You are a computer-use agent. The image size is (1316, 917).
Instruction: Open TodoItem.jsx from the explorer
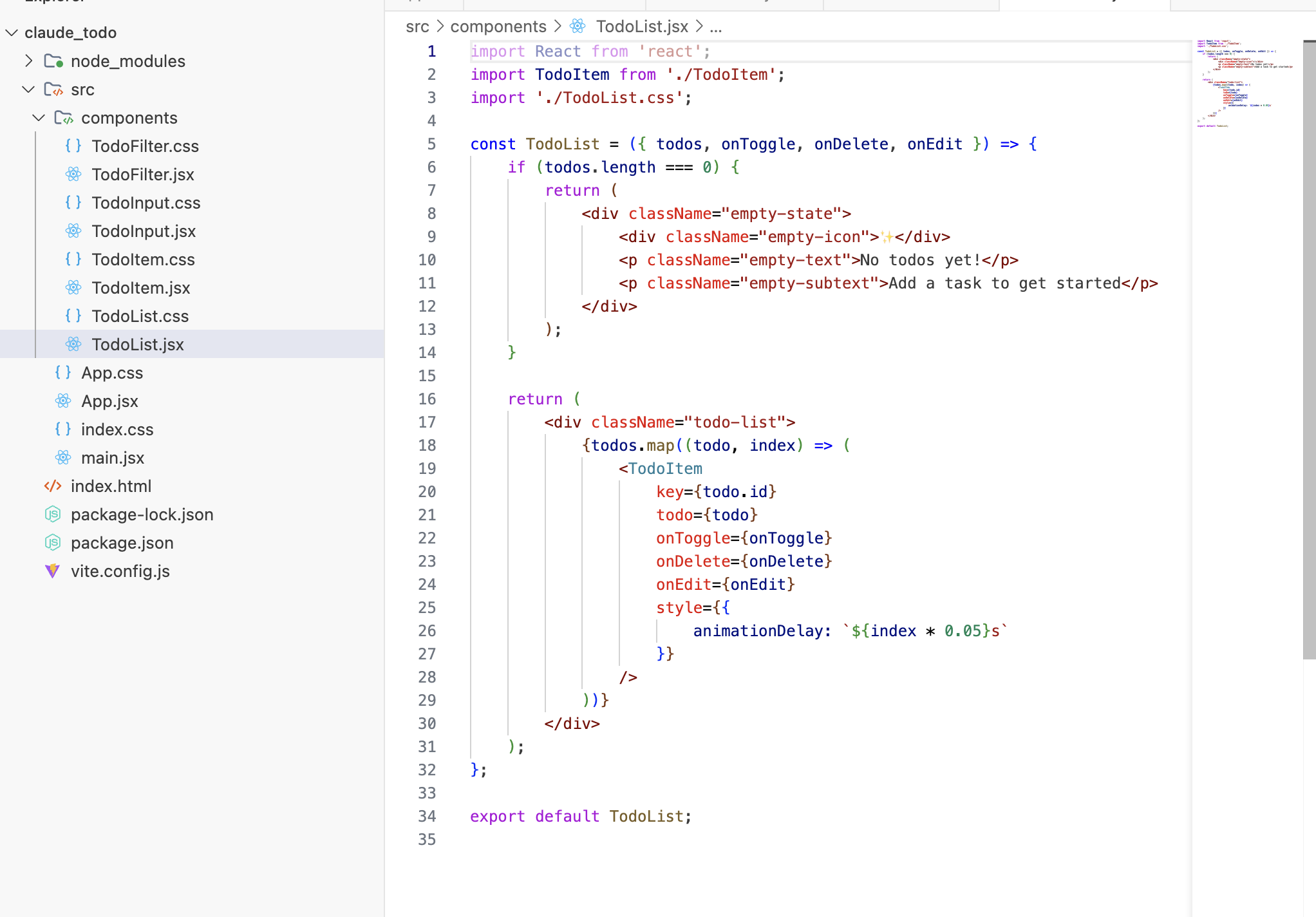click(x=140, y=288)
